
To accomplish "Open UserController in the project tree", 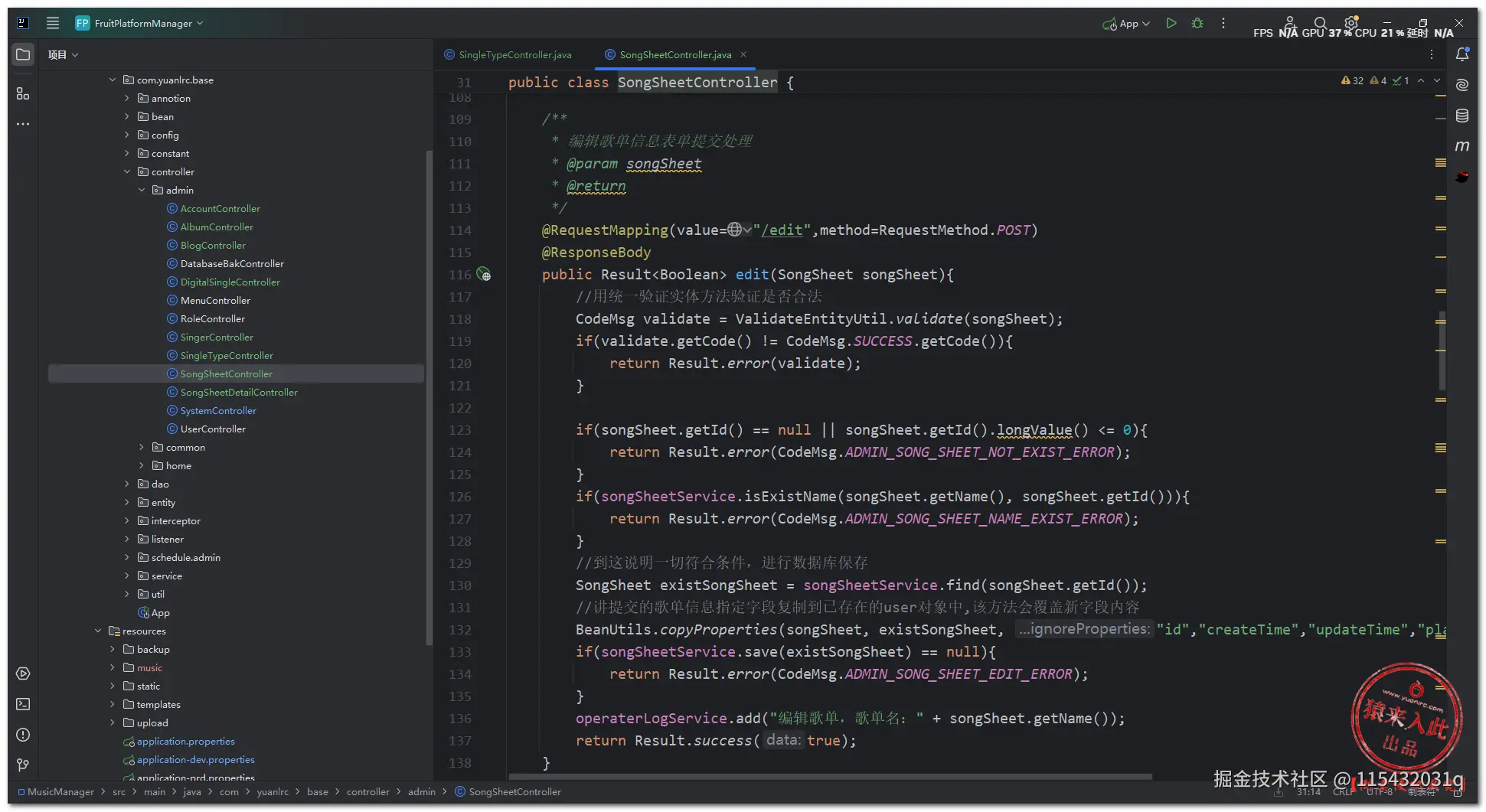I will [213, 429].
